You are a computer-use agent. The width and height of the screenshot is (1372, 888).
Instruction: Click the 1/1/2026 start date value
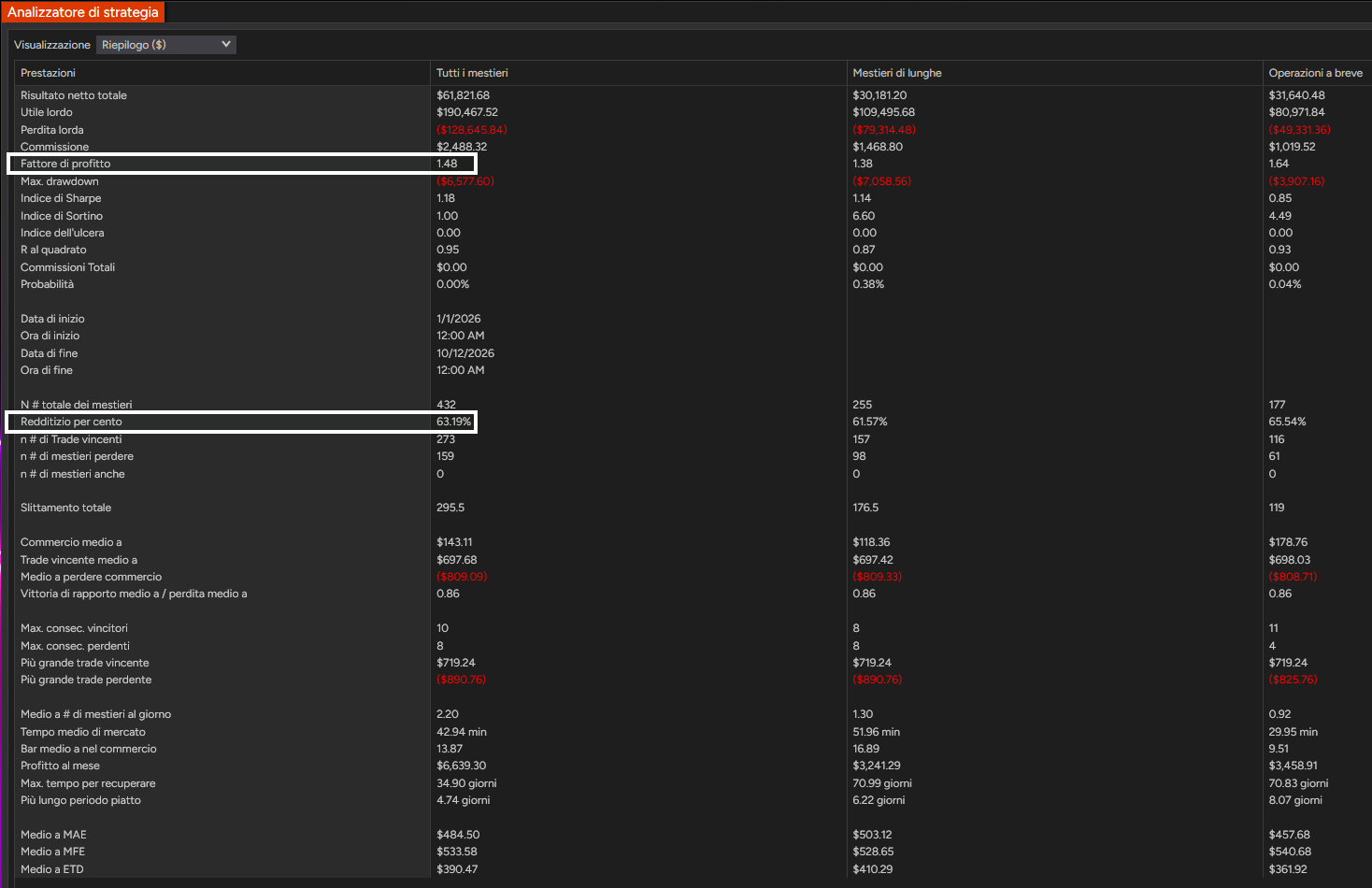(459, 319)
